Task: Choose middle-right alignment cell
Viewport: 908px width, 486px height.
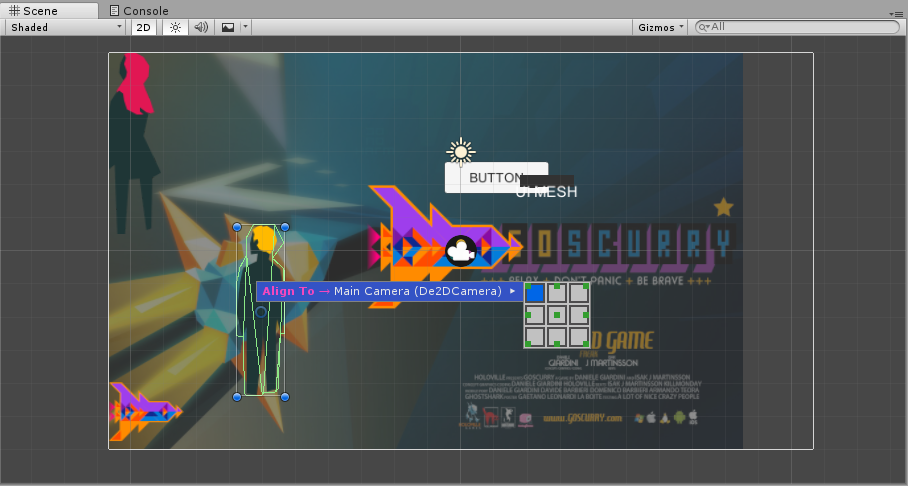Action: point(579,315)
